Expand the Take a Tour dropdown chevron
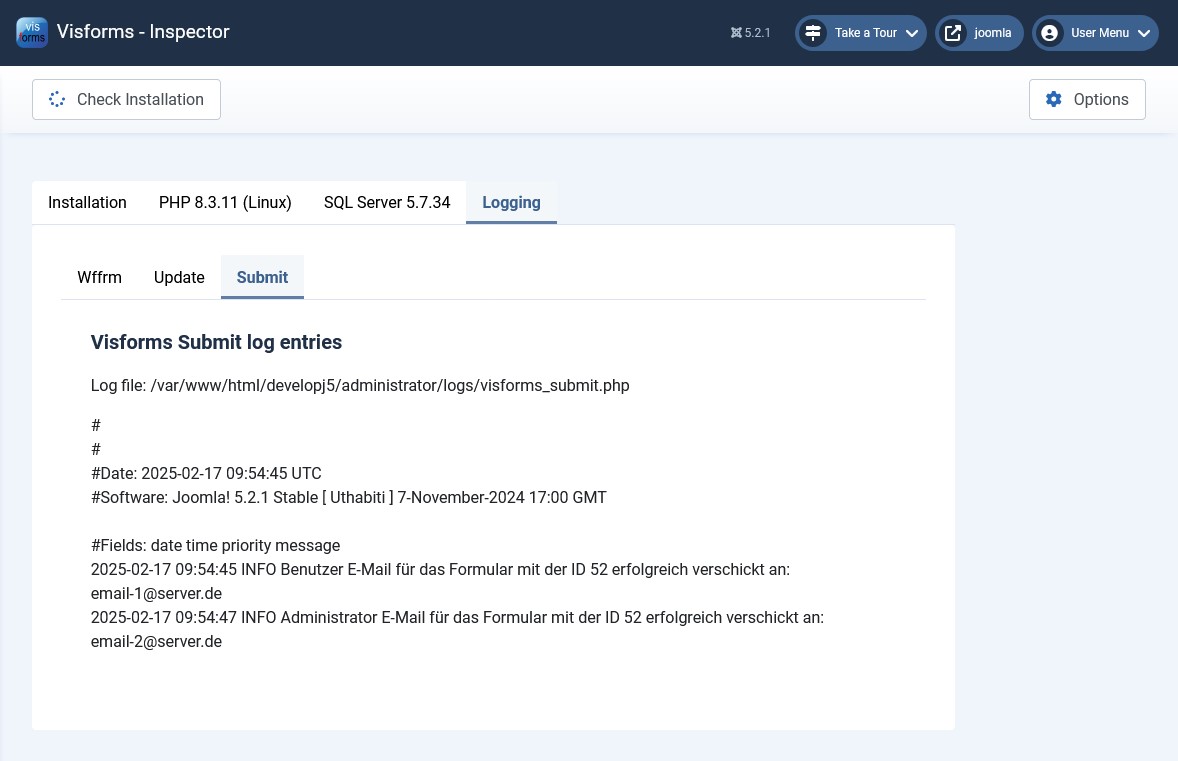Screen dimensions: 1178x761 pos(912,33)
